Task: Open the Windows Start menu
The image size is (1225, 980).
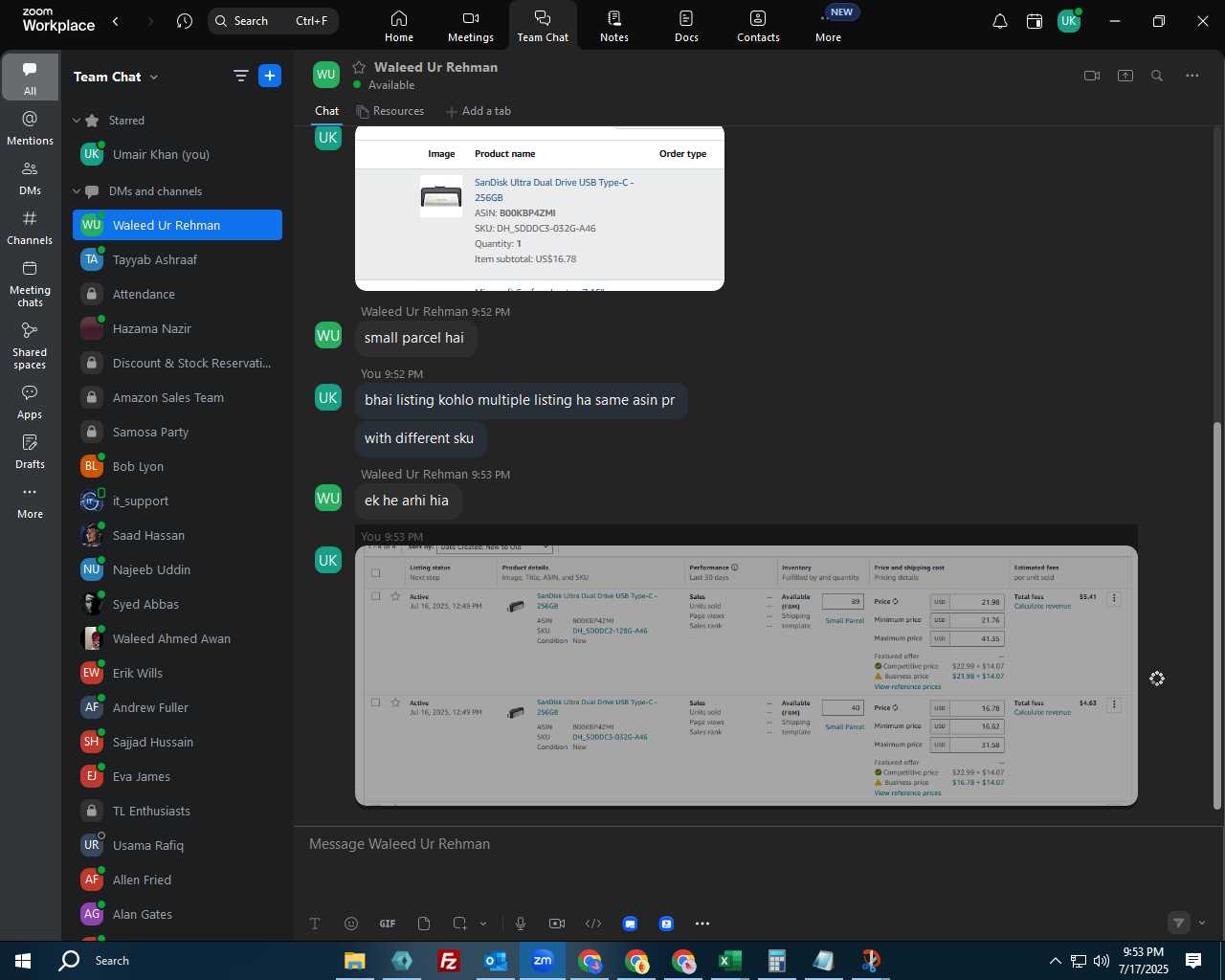Action: (x=23, y=961)
